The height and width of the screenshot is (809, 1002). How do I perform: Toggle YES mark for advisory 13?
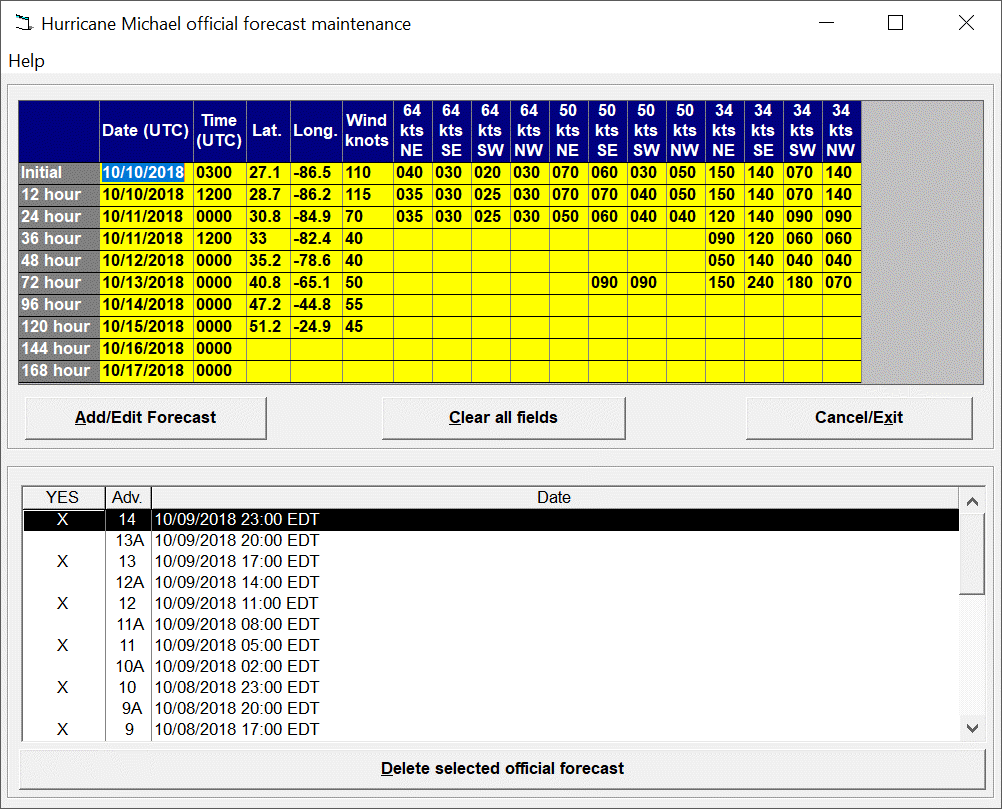(63, 562)
